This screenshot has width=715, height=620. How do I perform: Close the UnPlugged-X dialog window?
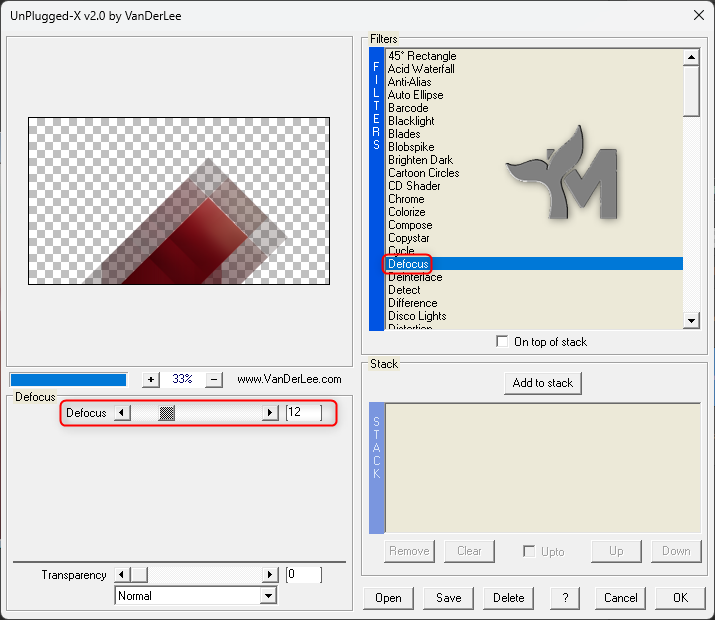[698, 16]
